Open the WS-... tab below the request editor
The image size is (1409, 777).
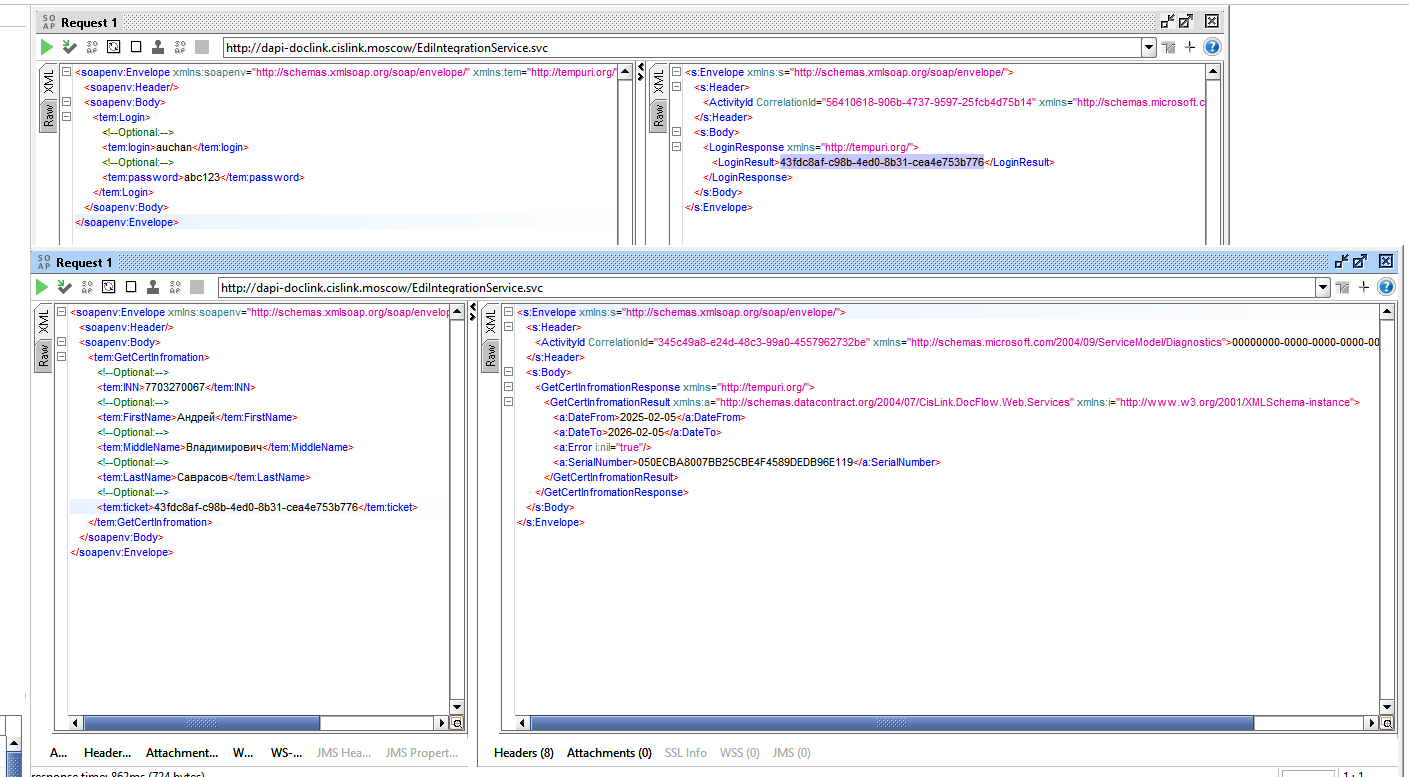point(286,753)
